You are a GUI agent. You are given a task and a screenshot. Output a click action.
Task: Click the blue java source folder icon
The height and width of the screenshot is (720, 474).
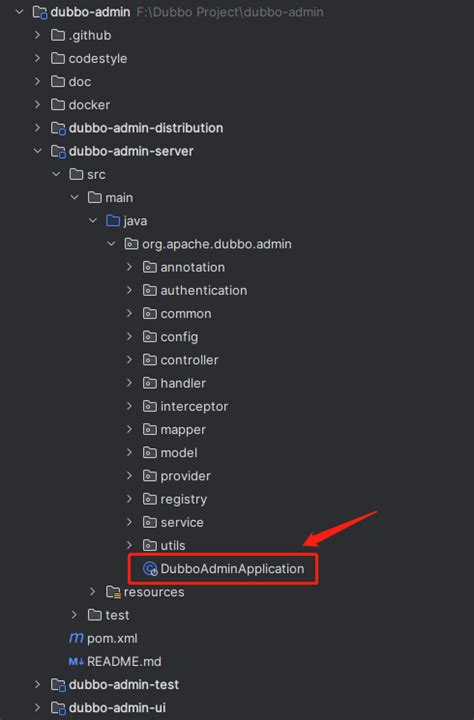(113, 221)
